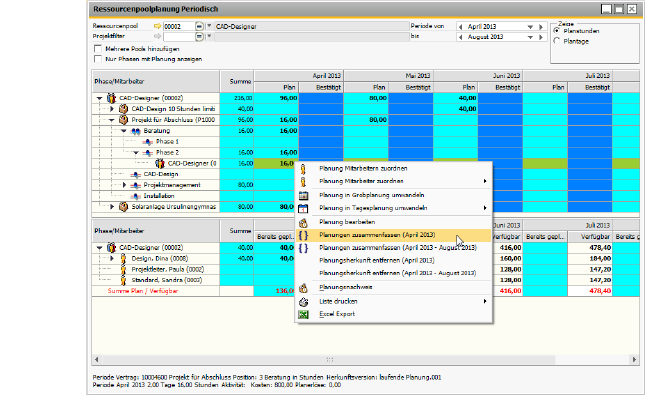Screen dimensions: 645x397
Task: Click the Planungsnachweis icon in context menu
Action: click(303, 288)
